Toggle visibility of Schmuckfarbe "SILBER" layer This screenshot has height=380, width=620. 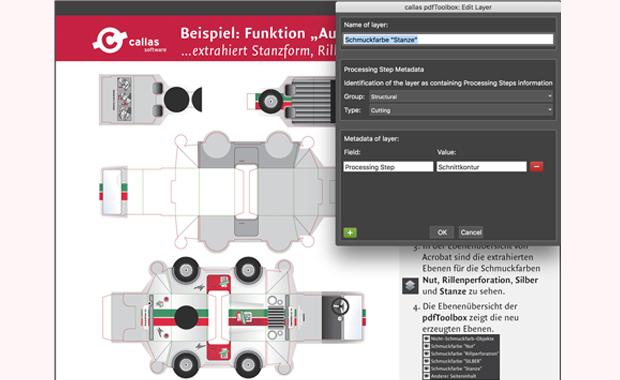(x=426, y=361)
